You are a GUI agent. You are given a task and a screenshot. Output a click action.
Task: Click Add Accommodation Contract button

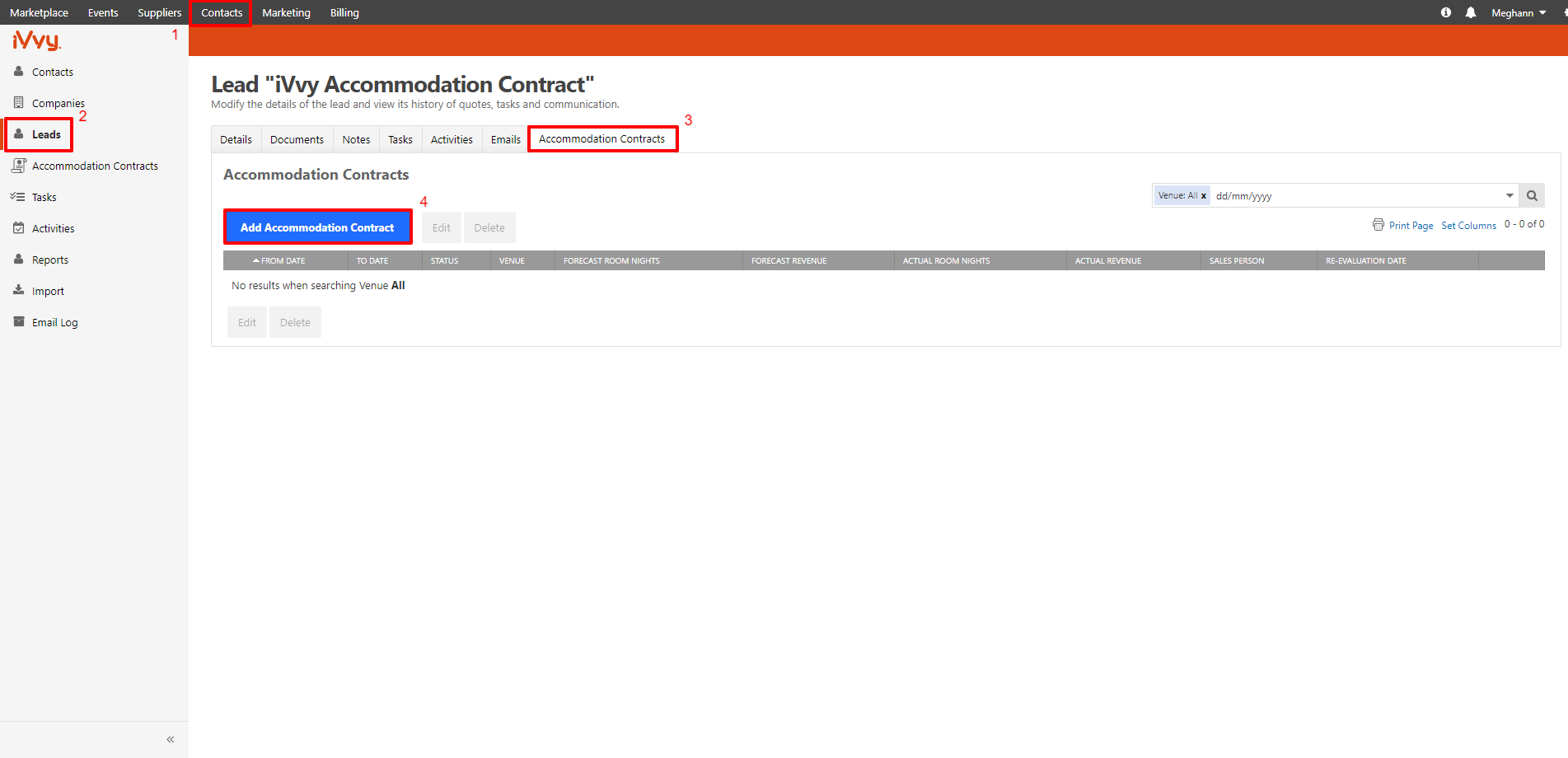click(317, 227)
